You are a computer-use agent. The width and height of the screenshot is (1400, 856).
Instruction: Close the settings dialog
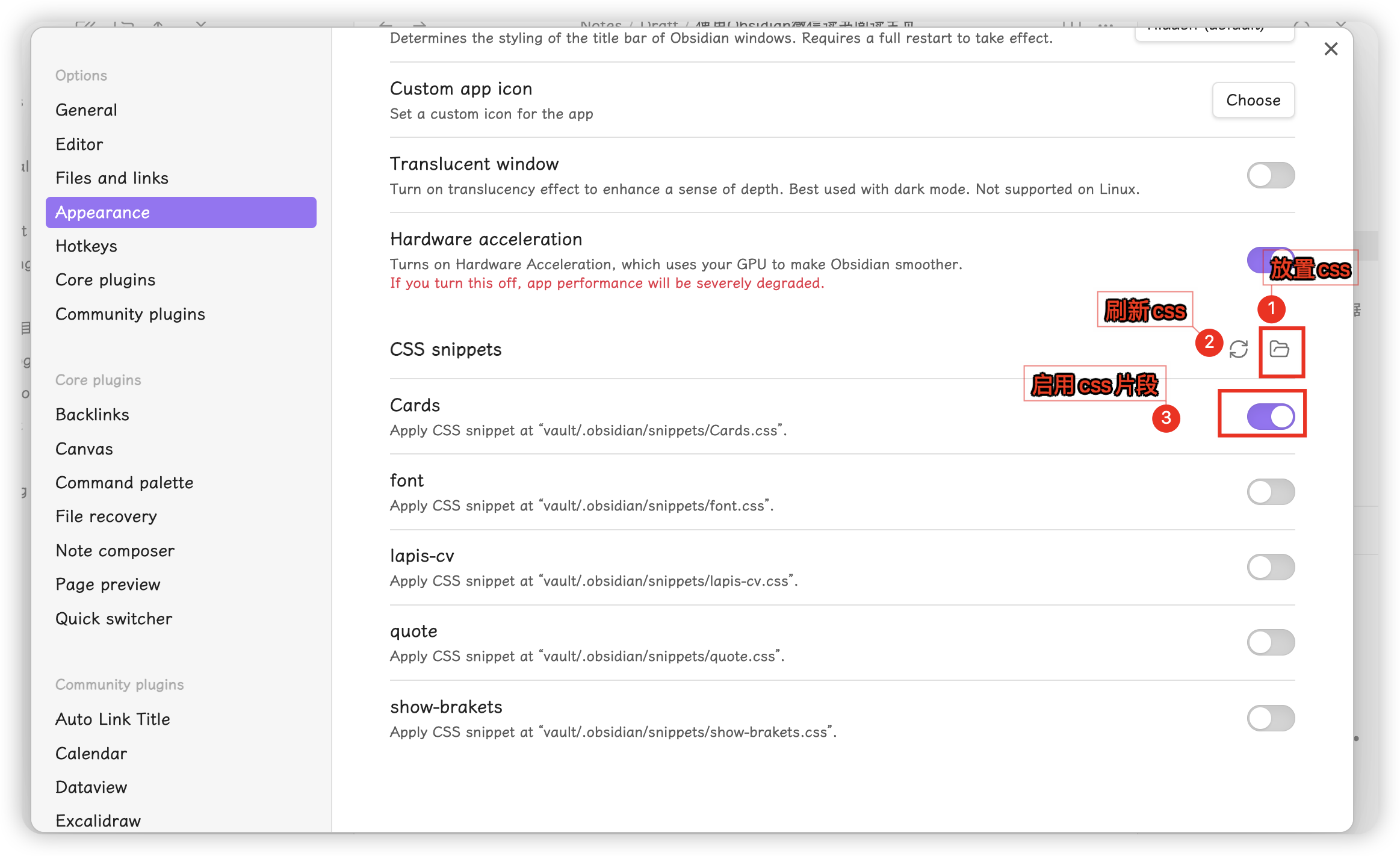pyautogui.click(x=1331, y=49)
